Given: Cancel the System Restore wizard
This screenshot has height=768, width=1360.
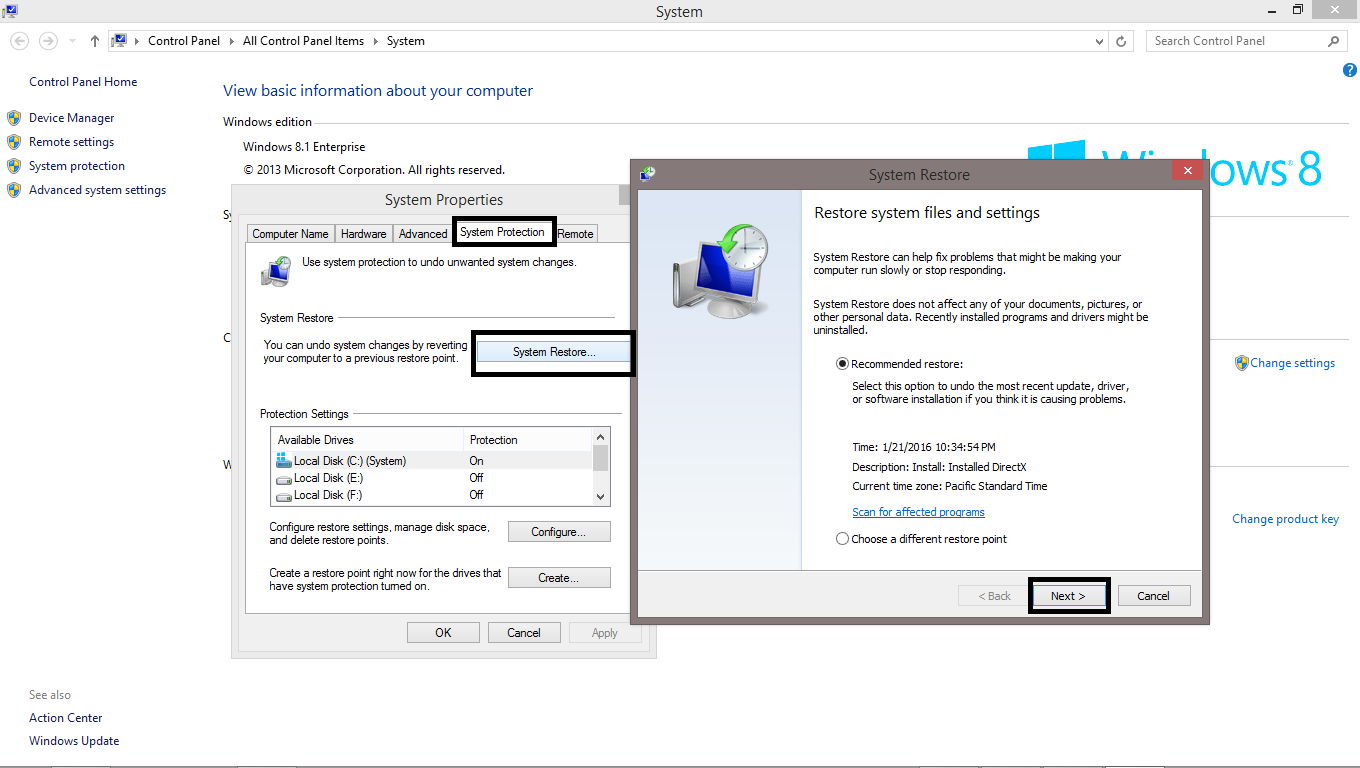Looking at the screenshot, I should point(1153,596).
